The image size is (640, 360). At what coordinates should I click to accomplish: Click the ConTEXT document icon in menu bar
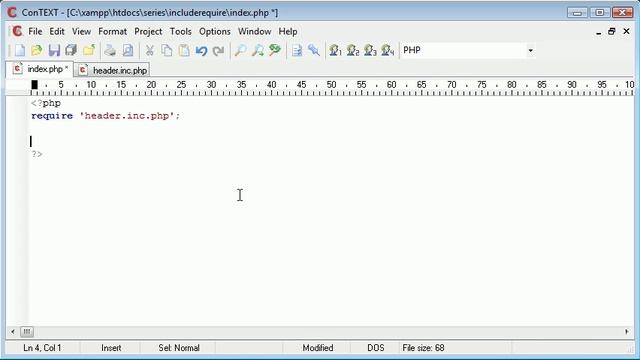17,31
